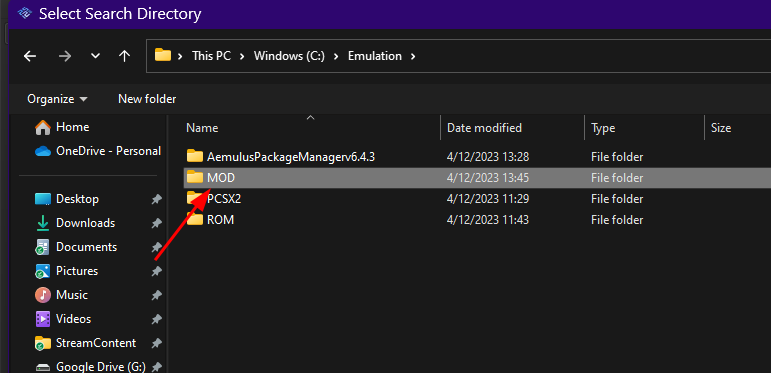This screenshot has height=373, width=771.
Task: Go back with the left arrow
Action: point(30,57)
